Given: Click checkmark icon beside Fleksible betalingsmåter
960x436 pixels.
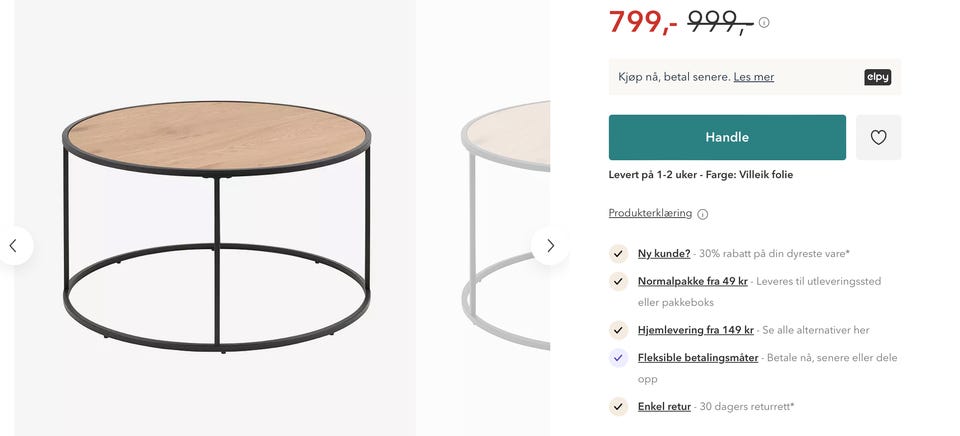Looking at the screenshot, I should click(x=618, y=358).
